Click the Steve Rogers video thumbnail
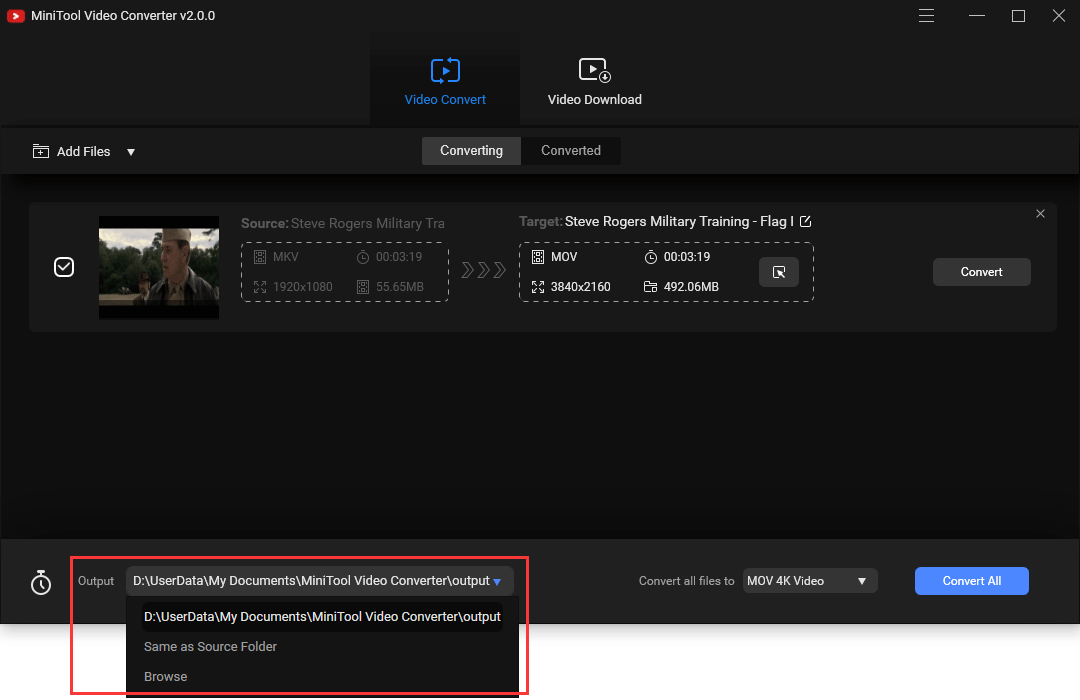This screenshot has width=1080, height=700. pyautogui.click(x=159, y=267)
